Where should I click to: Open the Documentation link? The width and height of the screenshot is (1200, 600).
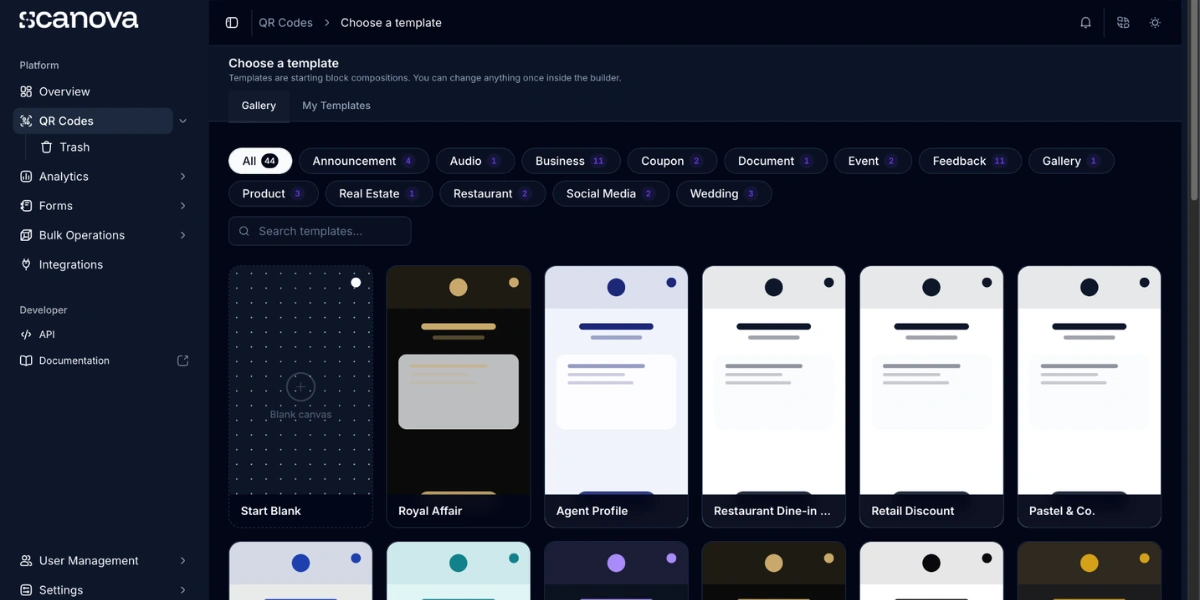click(74, 361)
